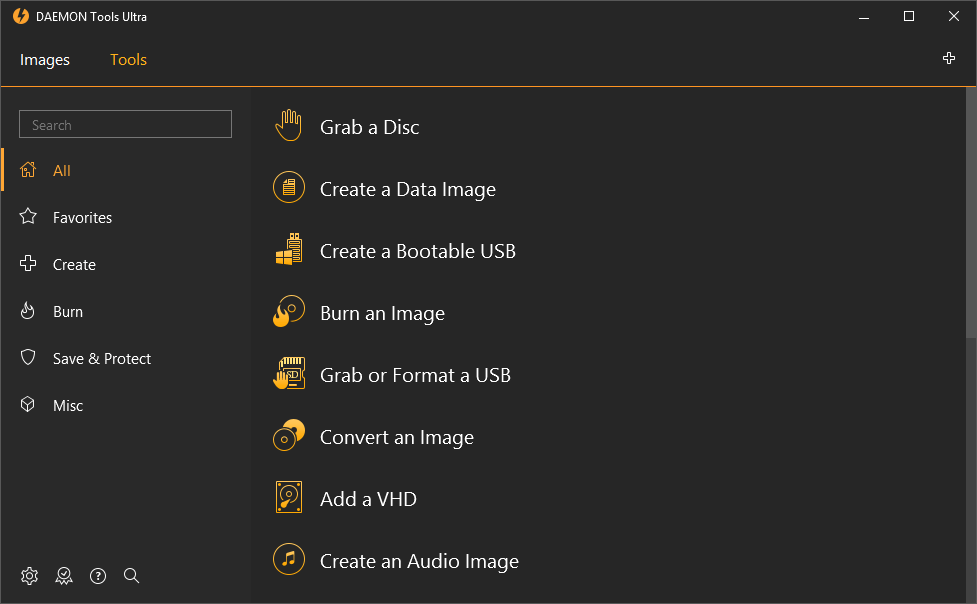Image resolution: width=977 pixels, height=604 pixels.
Task: Launch the Convert an Image text link
Action: tap(396, 438)
